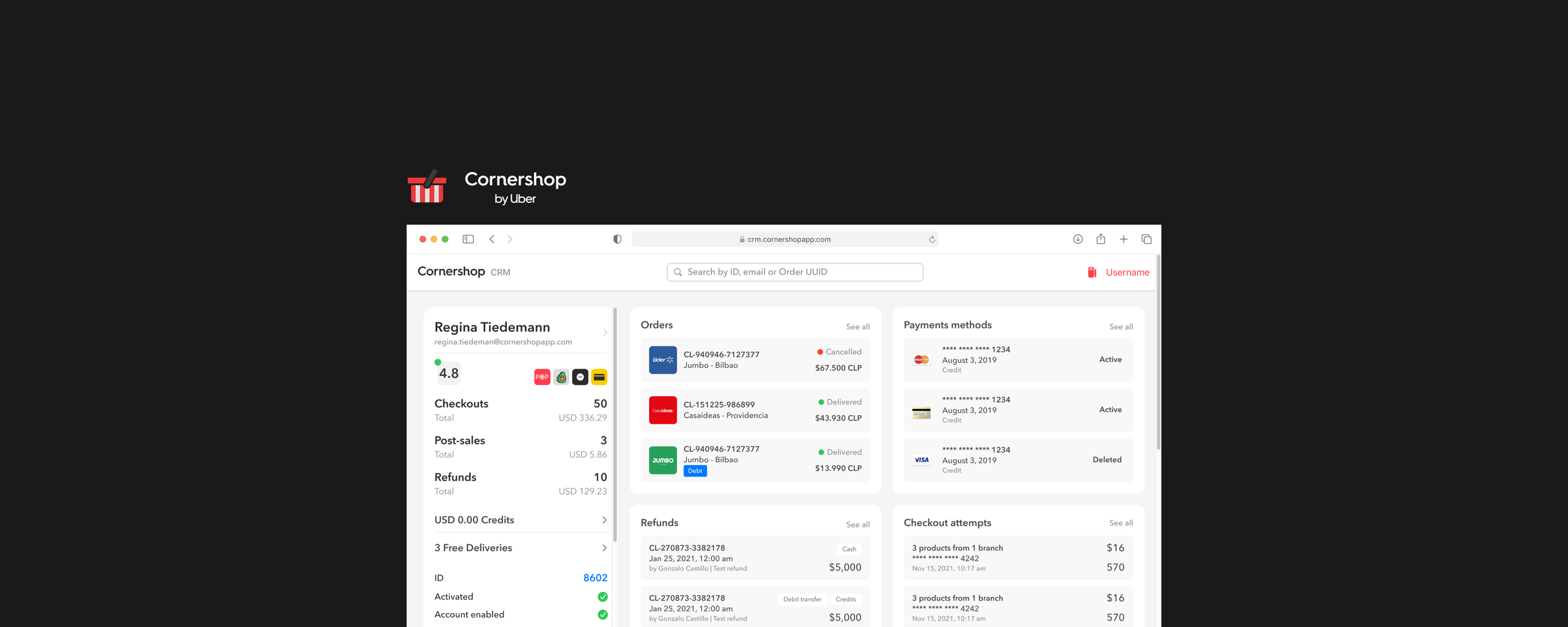
Task: Open the Cornershop CRM home logo text
Action: coord(464,271)
